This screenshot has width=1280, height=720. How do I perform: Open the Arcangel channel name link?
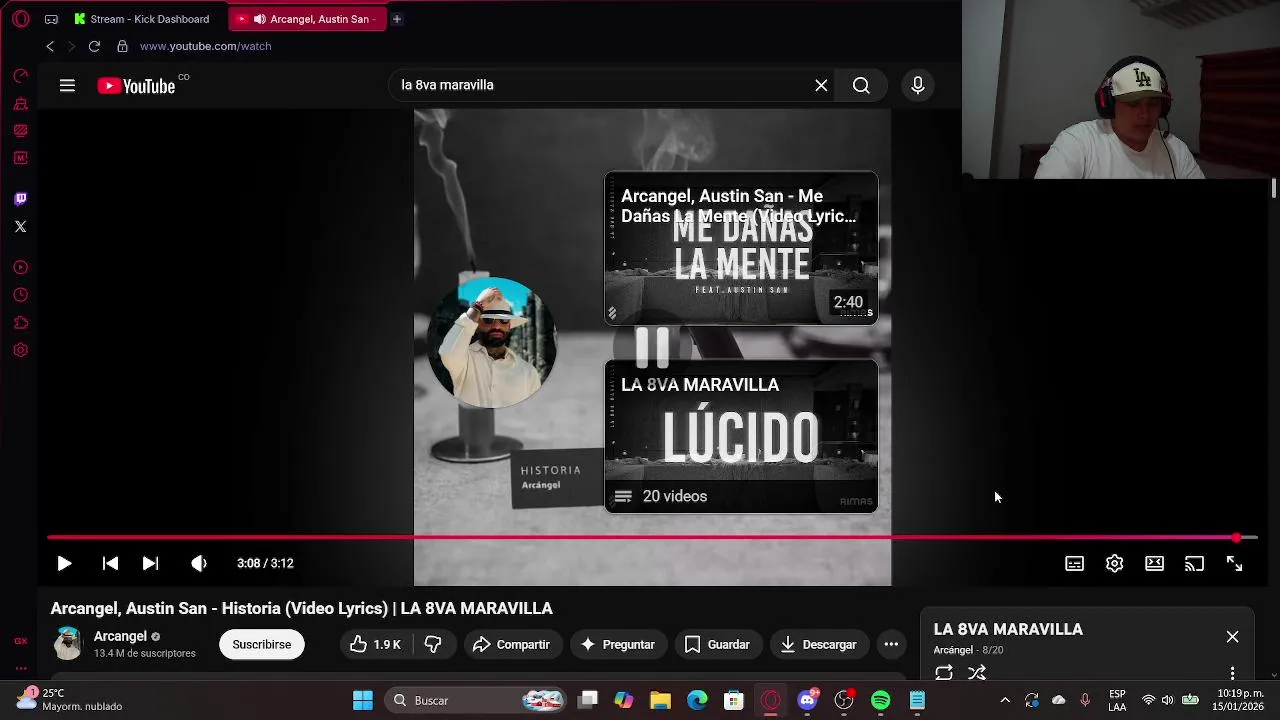120,637
